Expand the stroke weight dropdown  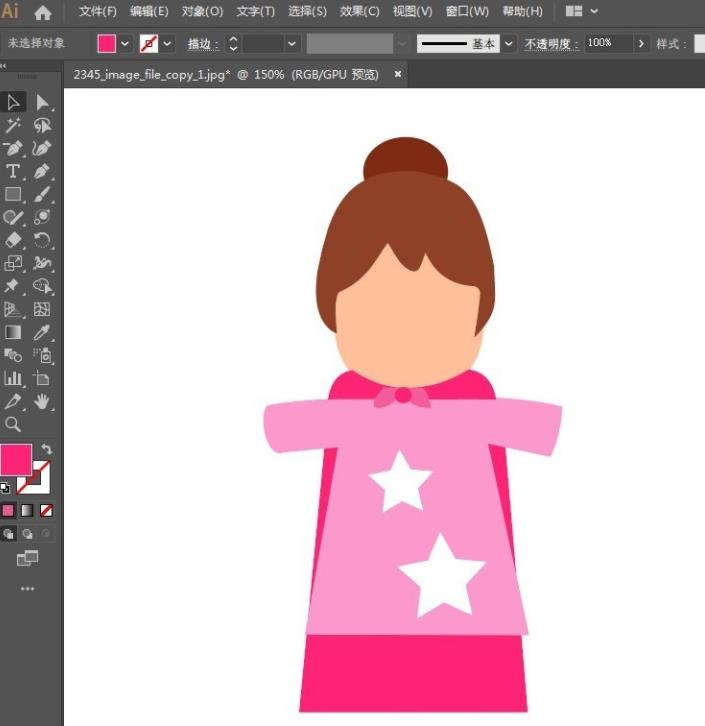[292, 44]
